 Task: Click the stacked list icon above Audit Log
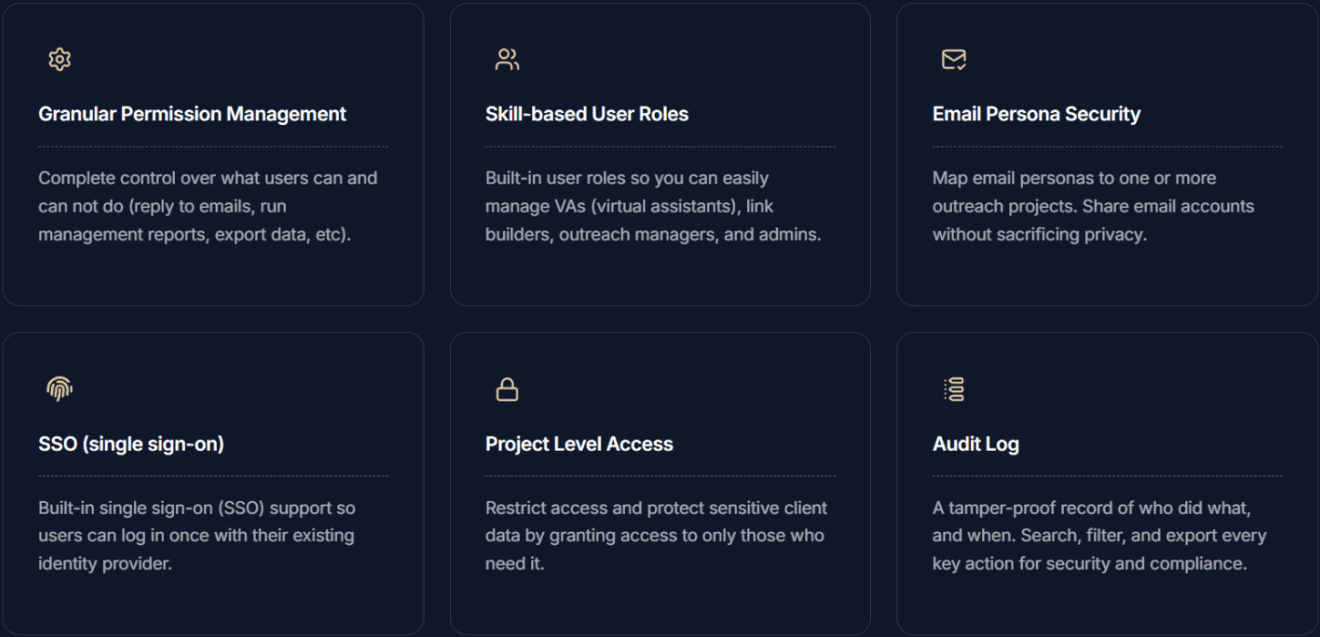(954, 389)
